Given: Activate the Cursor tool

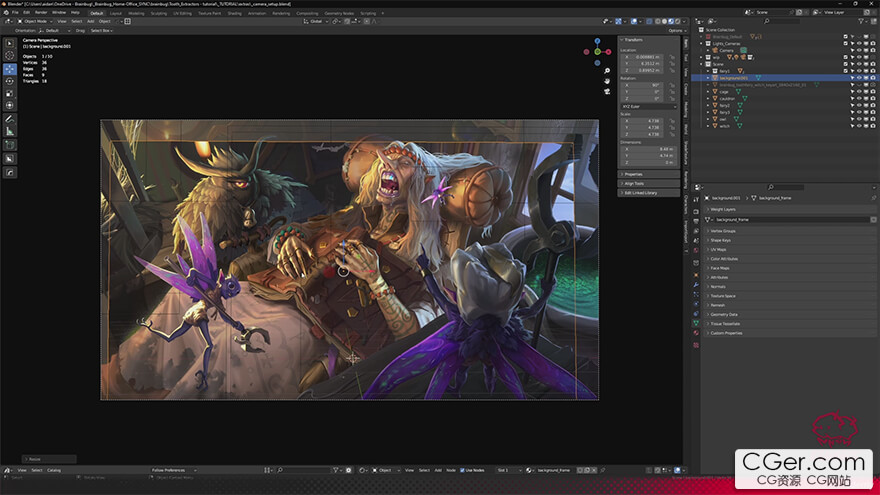Looking at the screenshot, I should pos(10,56).
